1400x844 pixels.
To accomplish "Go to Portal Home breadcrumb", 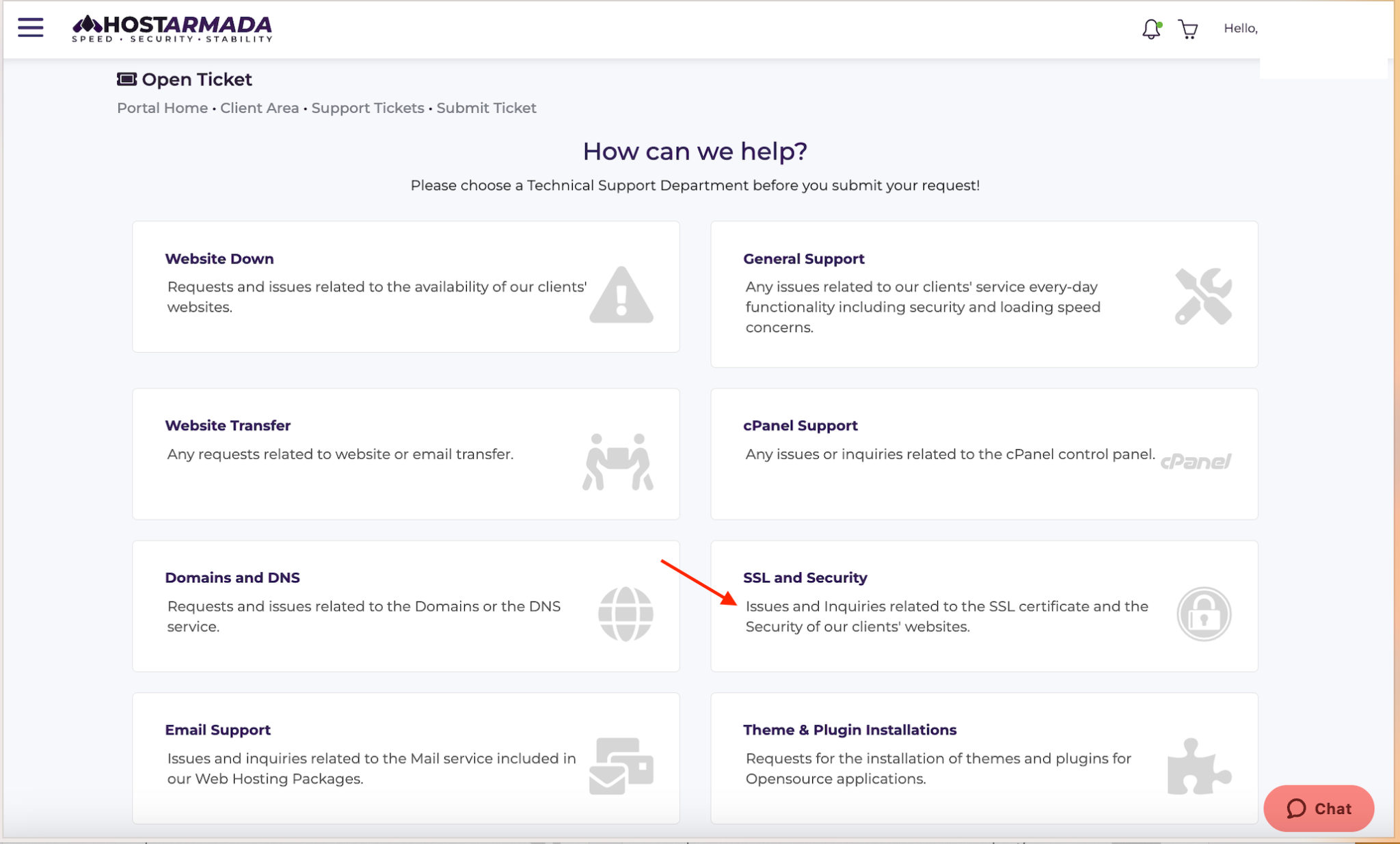I will pyautogui.click(x=162, y=108).
